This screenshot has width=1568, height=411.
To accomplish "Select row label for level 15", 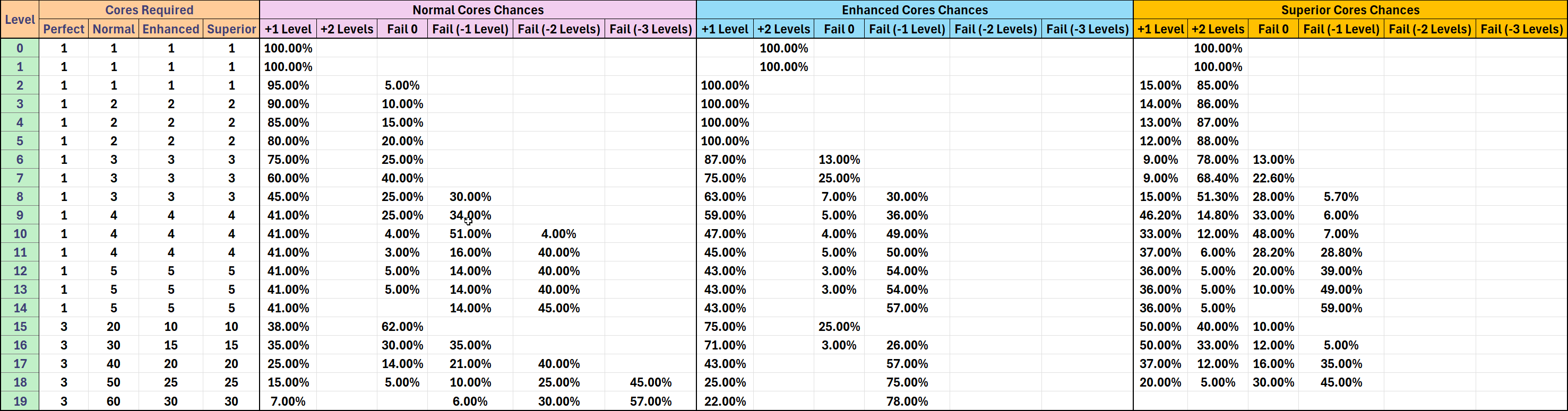I will tap(20, 327).
